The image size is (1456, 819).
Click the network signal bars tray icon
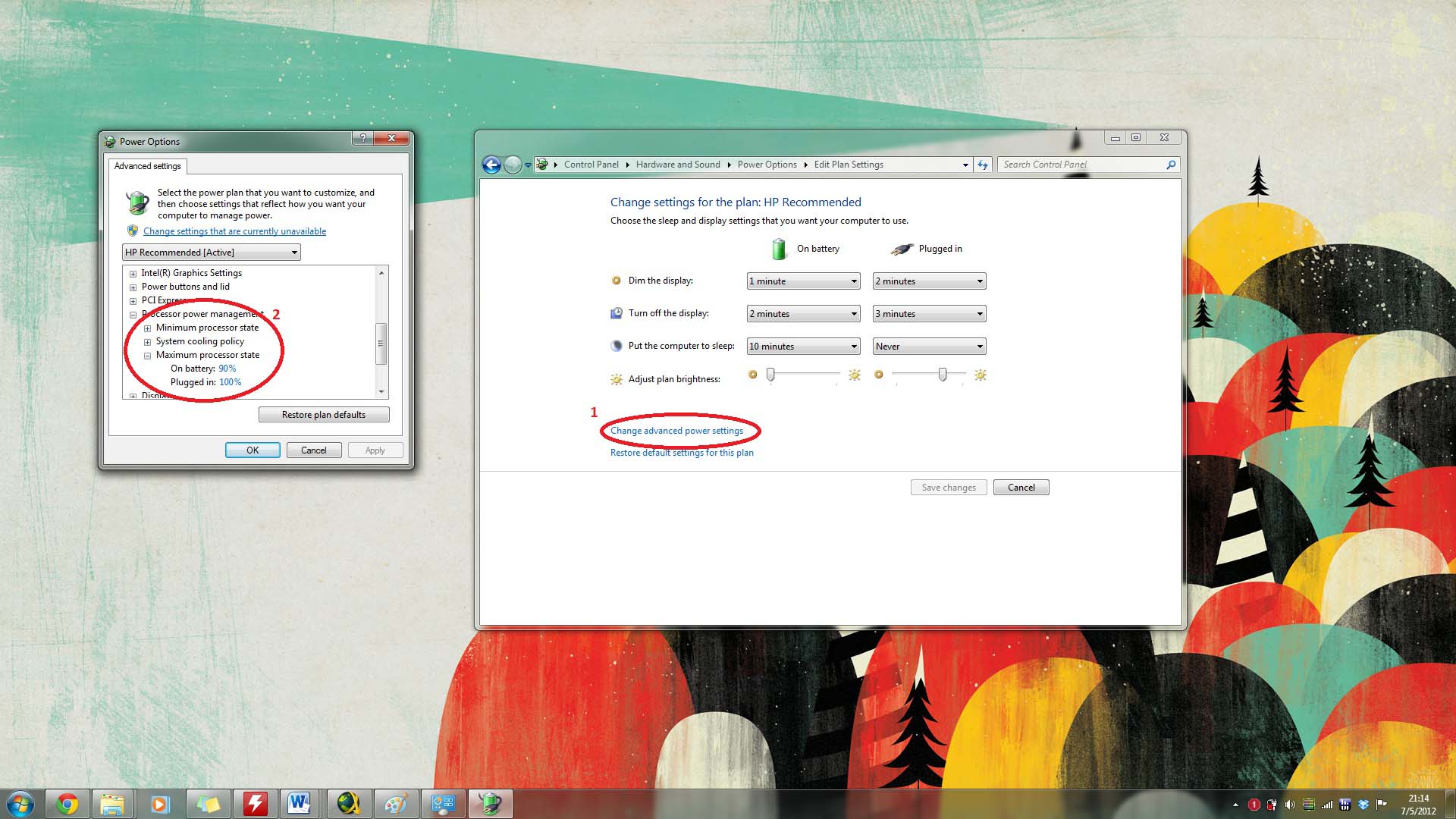1326,805
